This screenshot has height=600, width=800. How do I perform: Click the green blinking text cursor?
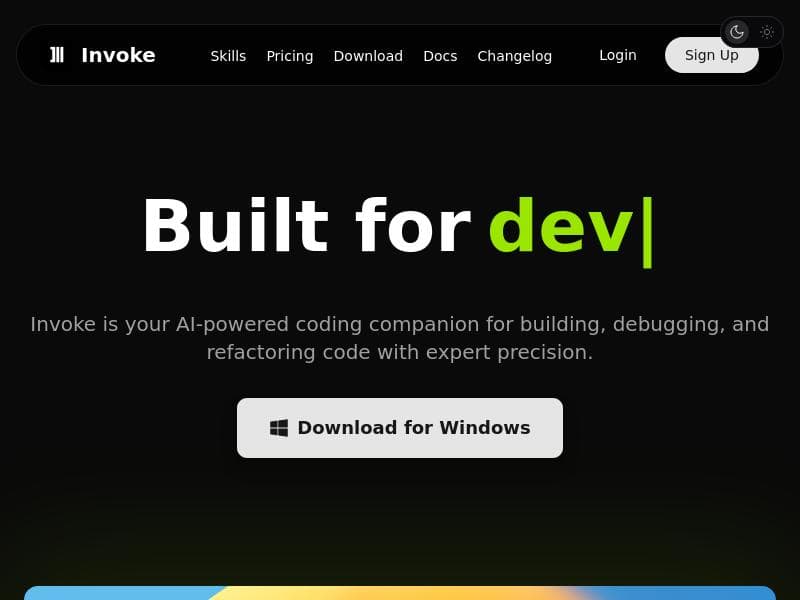coord(647,230)
